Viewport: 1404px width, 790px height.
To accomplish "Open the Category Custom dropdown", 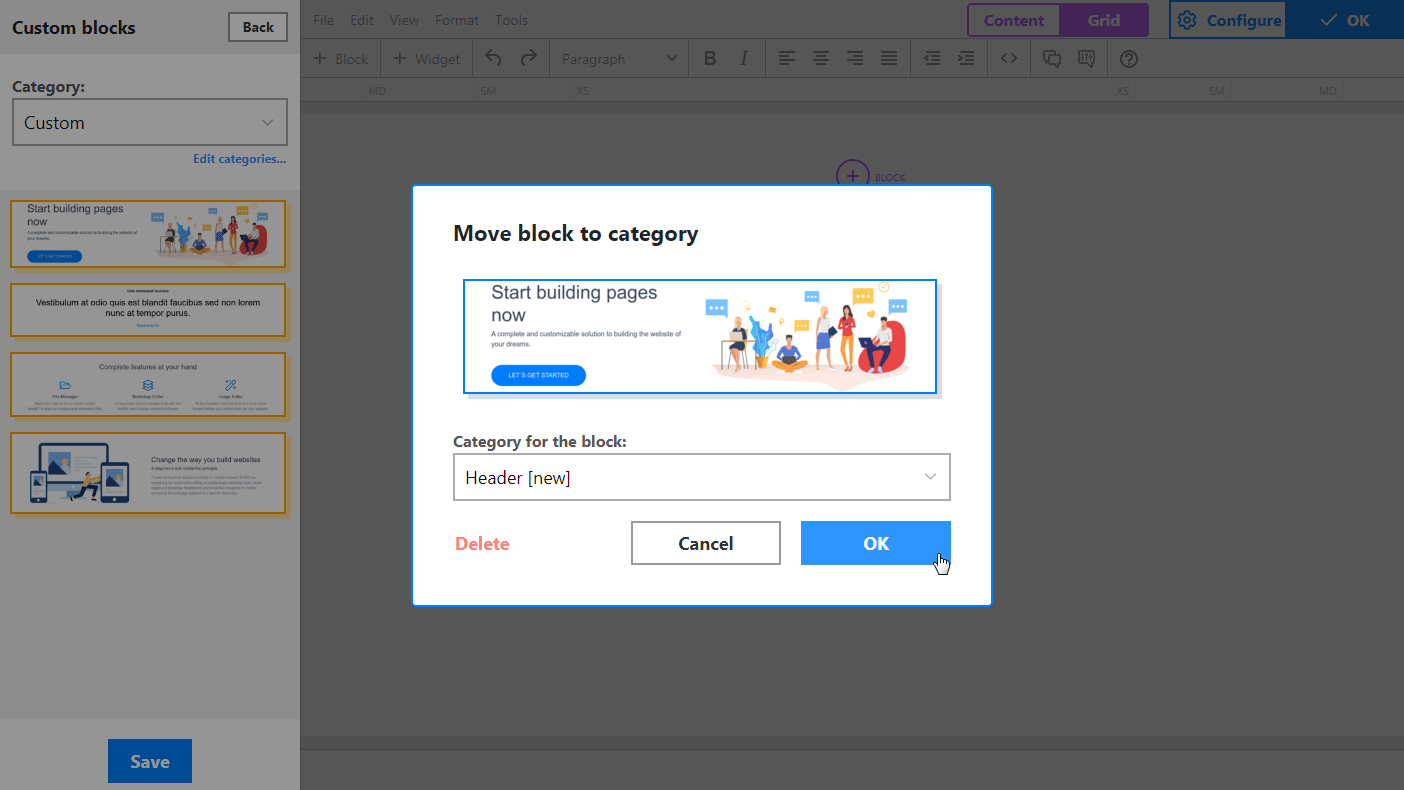I will 150,122.
